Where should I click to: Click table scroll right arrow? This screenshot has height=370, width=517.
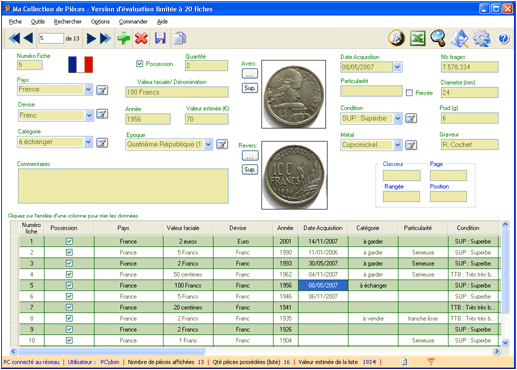(x=497, y=351)
